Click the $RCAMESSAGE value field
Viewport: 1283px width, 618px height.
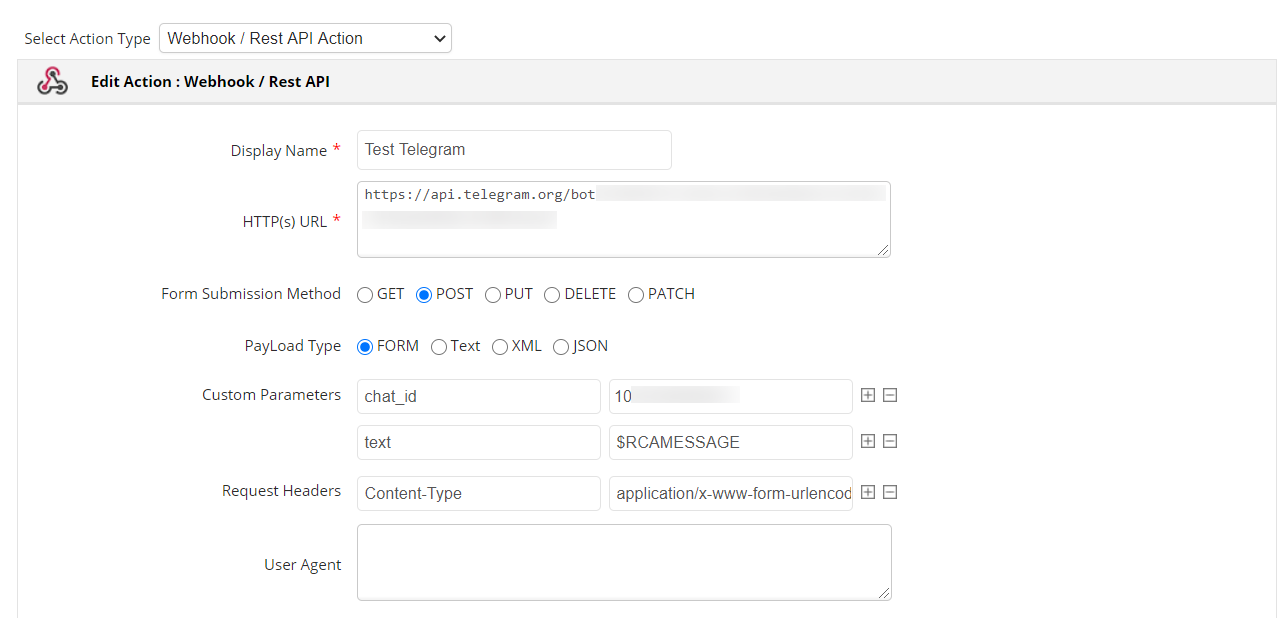[x=730, y=442]
